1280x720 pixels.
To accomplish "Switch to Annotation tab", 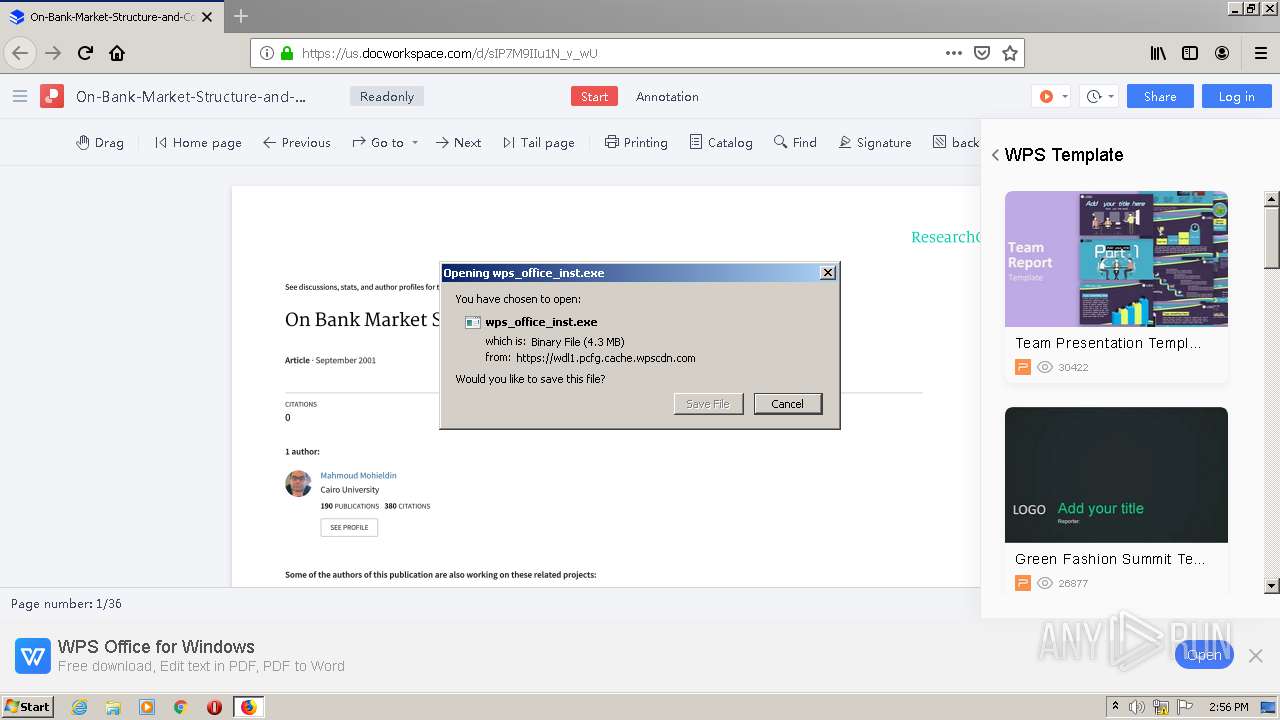I will point(667,96).
